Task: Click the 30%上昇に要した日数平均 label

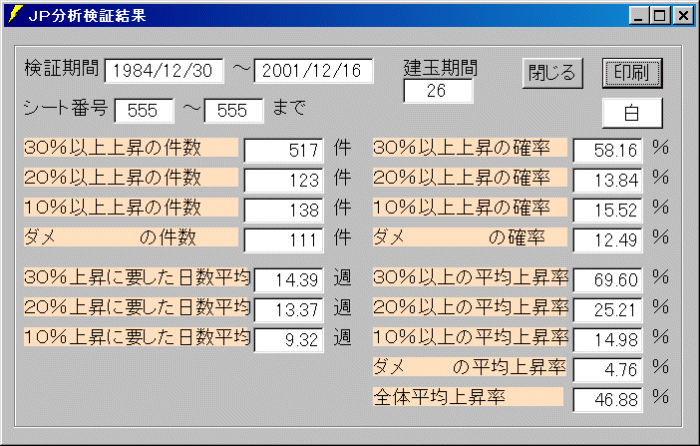Action: tap(137, 277)
